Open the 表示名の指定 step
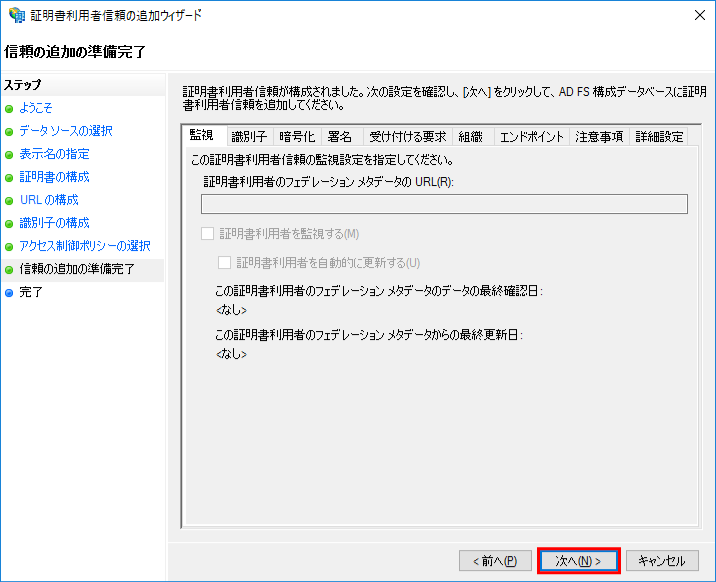The height and width of the screenshot is (582, 716). tap(54, 154)
